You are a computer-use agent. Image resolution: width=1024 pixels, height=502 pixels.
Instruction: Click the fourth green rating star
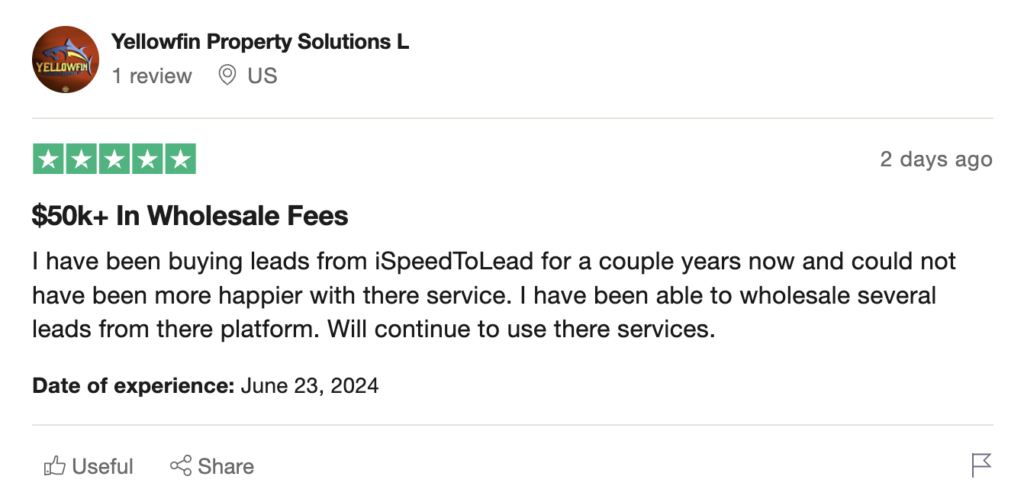(147, 159)
